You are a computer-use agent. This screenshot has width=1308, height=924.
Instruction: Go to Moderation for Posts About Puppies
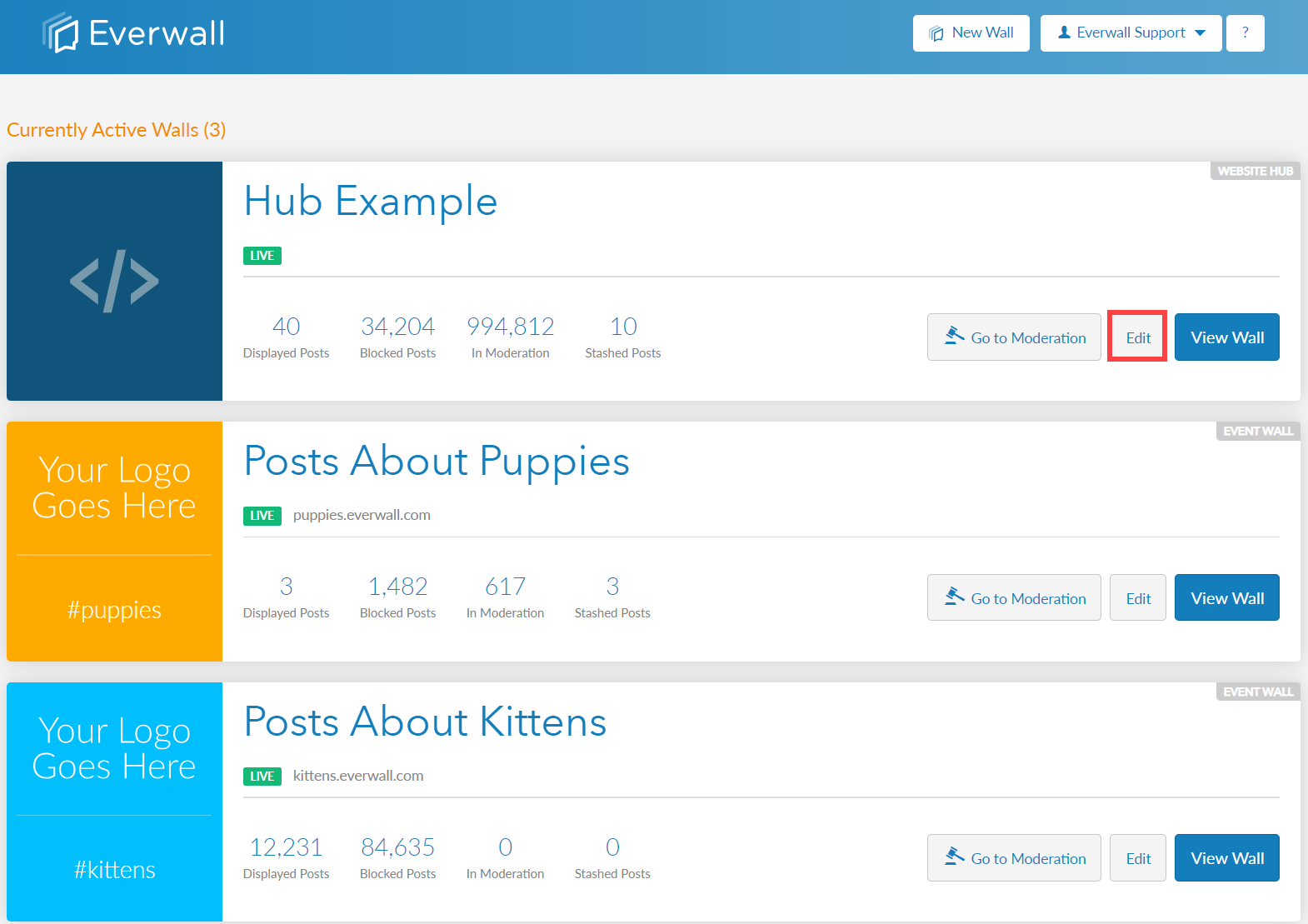[x=1014, y=597]
